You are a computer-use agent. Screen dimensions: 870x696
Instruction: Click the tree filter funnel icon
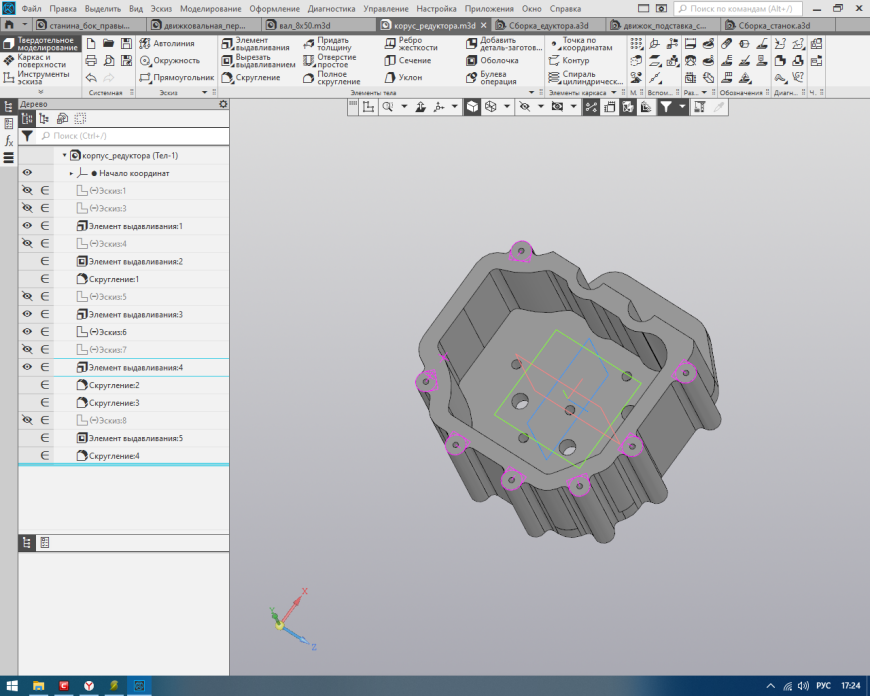click(x=27, y=135)
